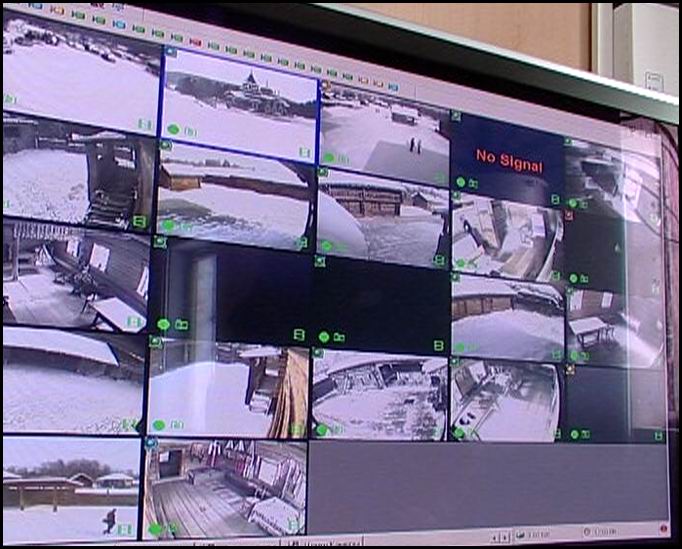Click record icon on church tower feed
This screenshot has width=682, height=549.
tap(304, 152)
